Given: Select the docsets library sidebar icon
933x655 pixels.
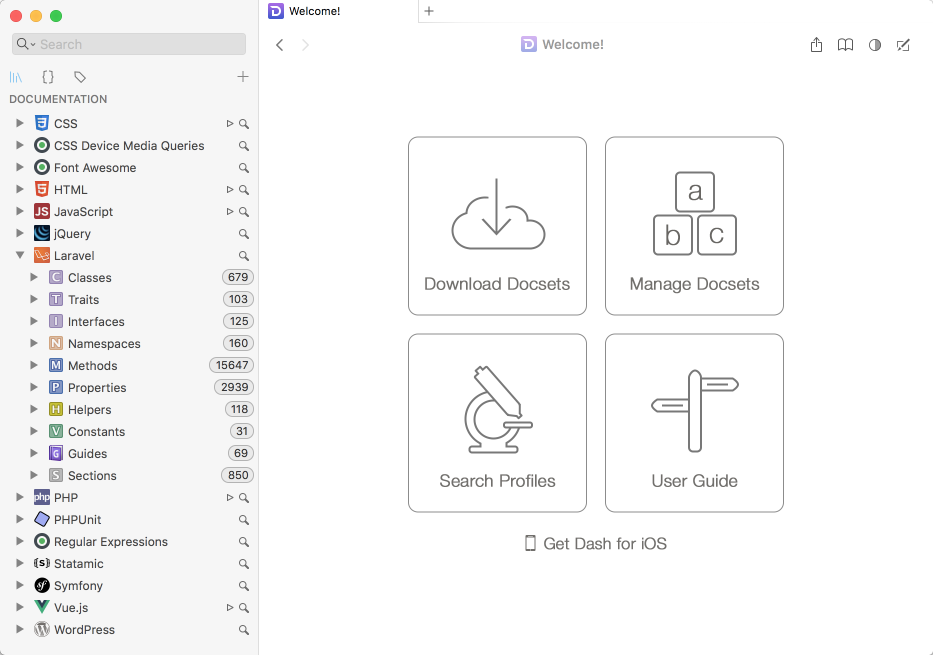Looking at the screenshot, I should point(16,77).
